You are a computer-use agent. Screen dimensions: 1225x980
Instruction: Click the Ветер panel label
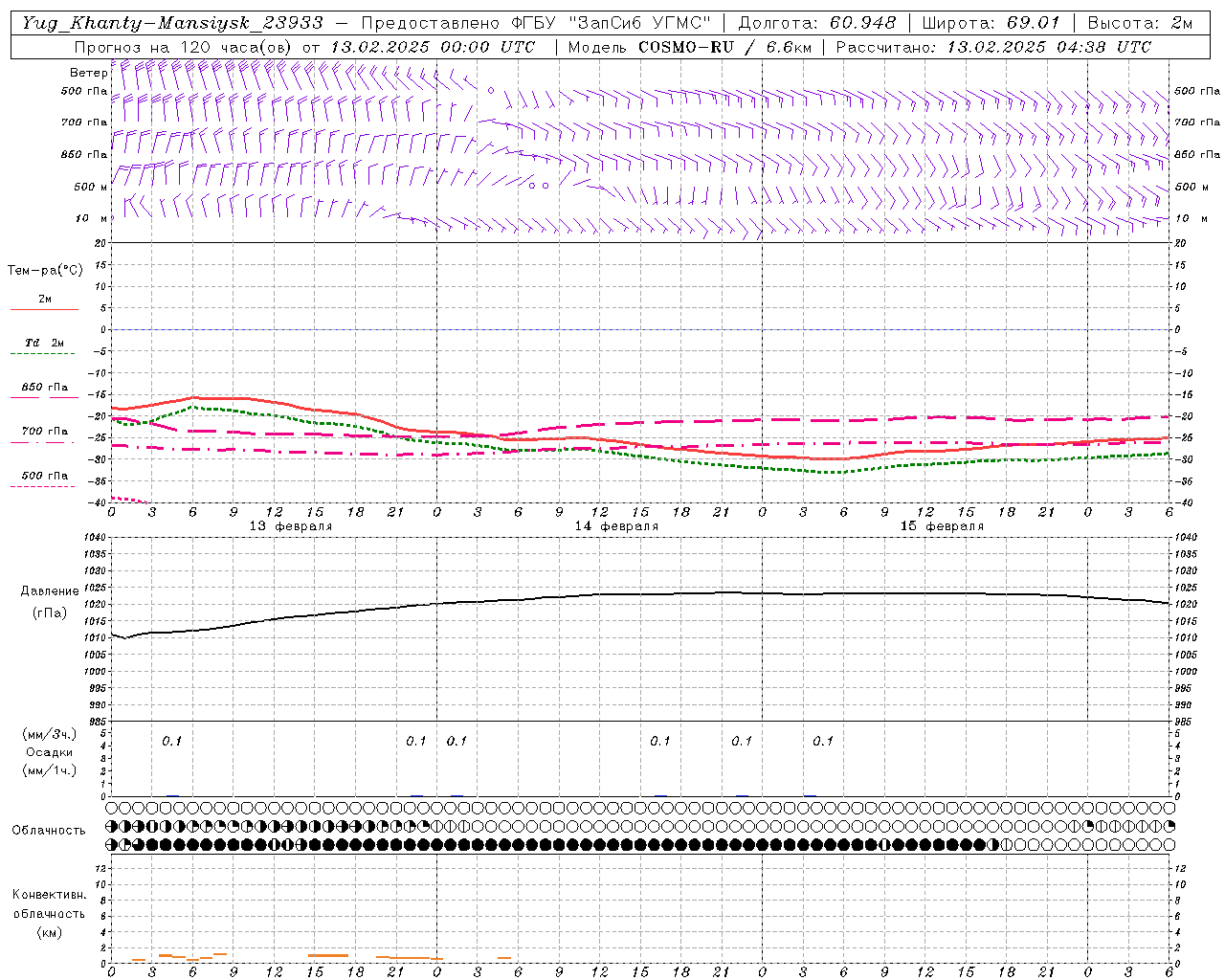click(89, 73)
